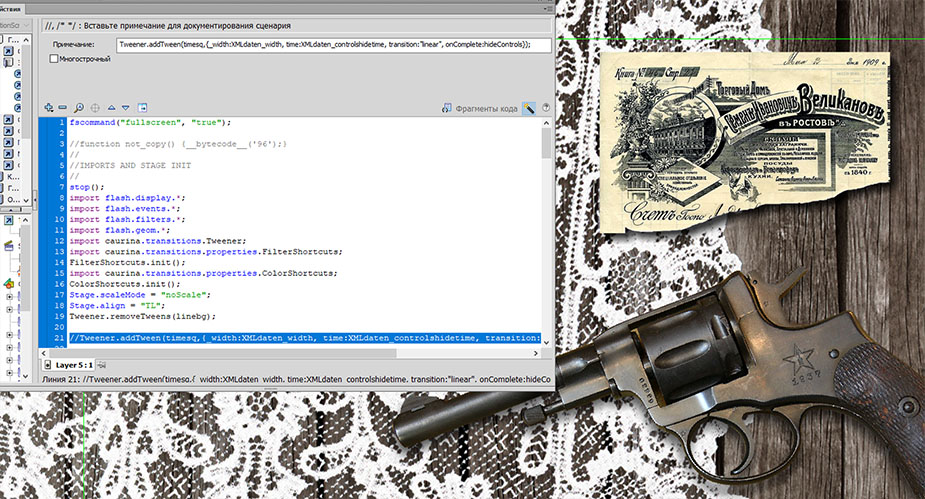
Task: Expand the first plus node in the script navigator
Action: 10,297
